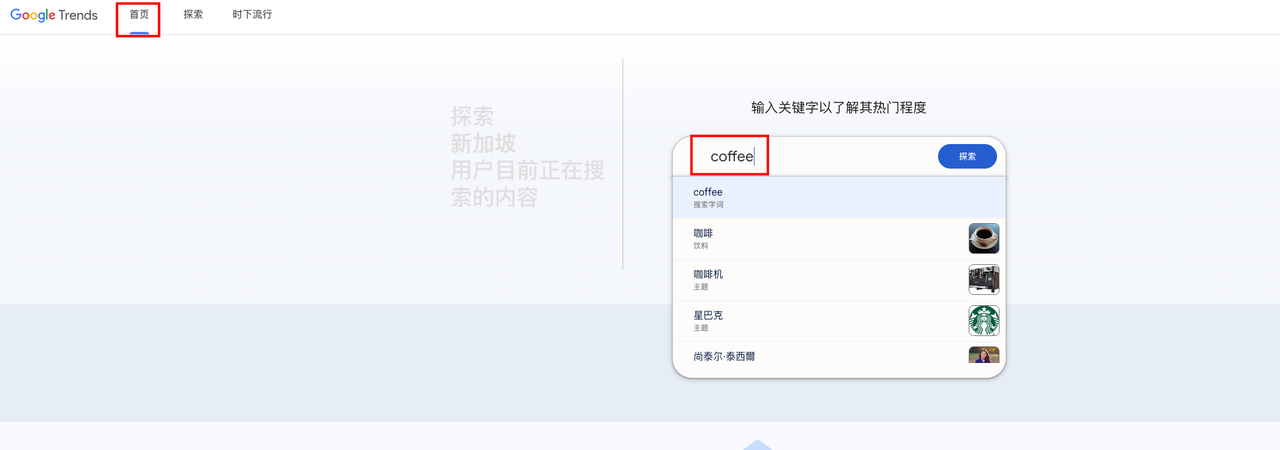Screen dimensions: 1280x450
Task: Open the Google Trends logo link
Action: click(54, 15)
